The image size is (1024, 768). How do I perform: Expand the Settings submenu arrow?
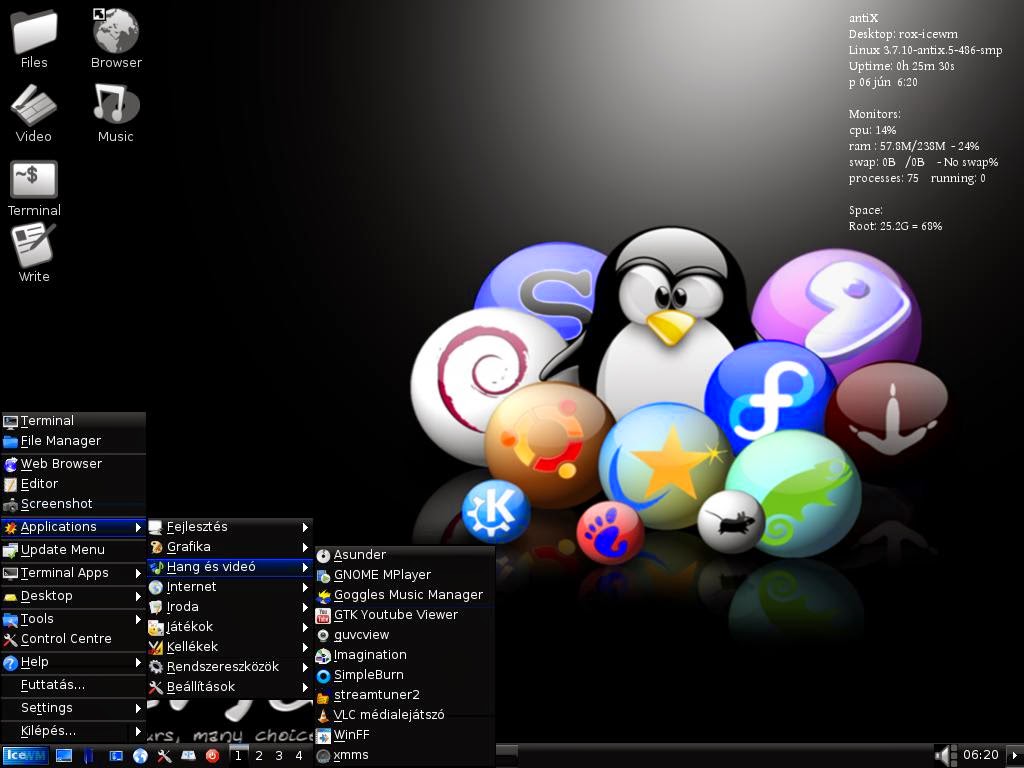pyautogui.click(x=138, y=708)
